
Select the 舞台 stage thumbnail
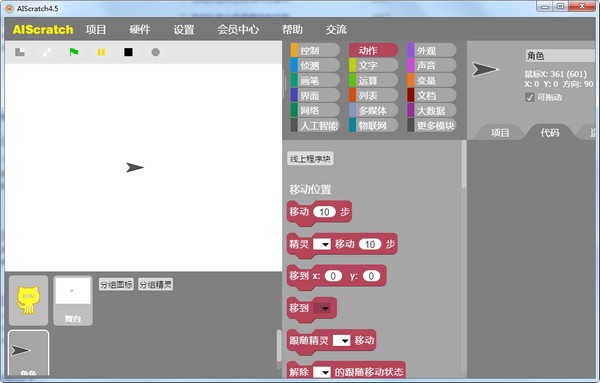coord(73,300)
